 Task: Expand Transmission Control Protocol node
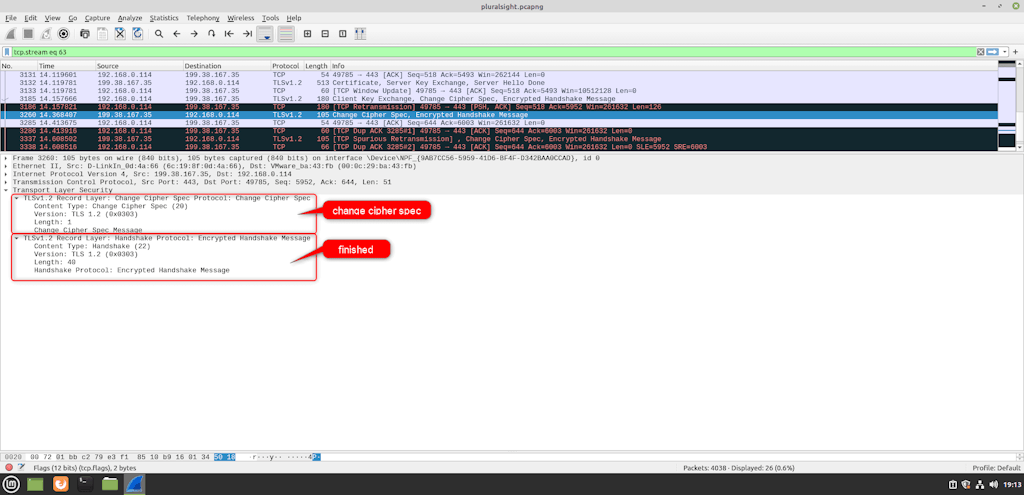[x=6, y=182]
